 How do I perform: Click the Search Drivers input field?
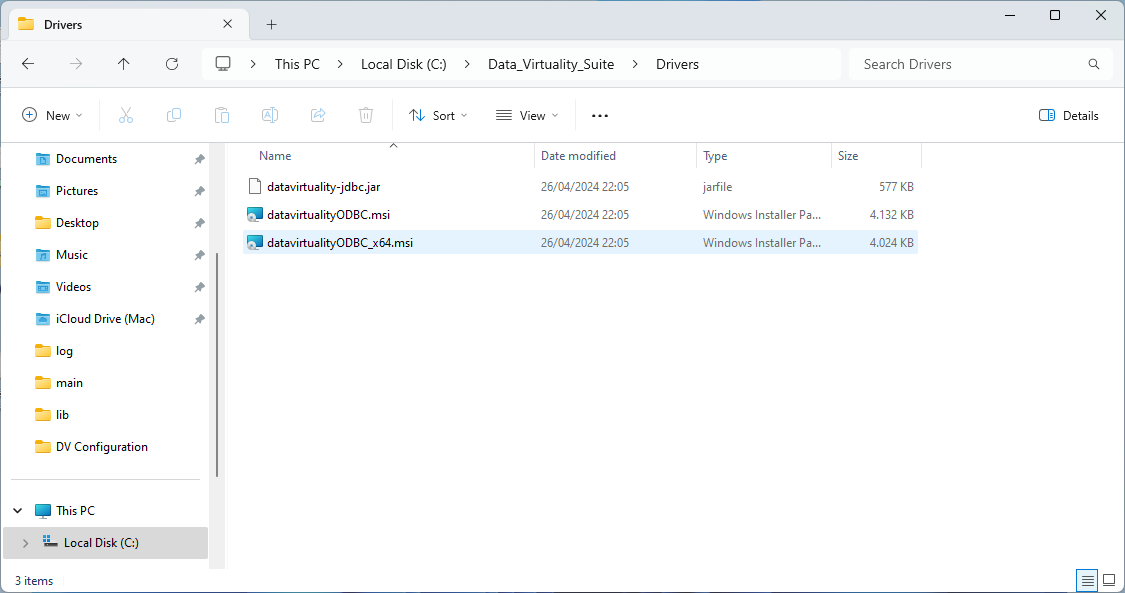coord(970,64)
